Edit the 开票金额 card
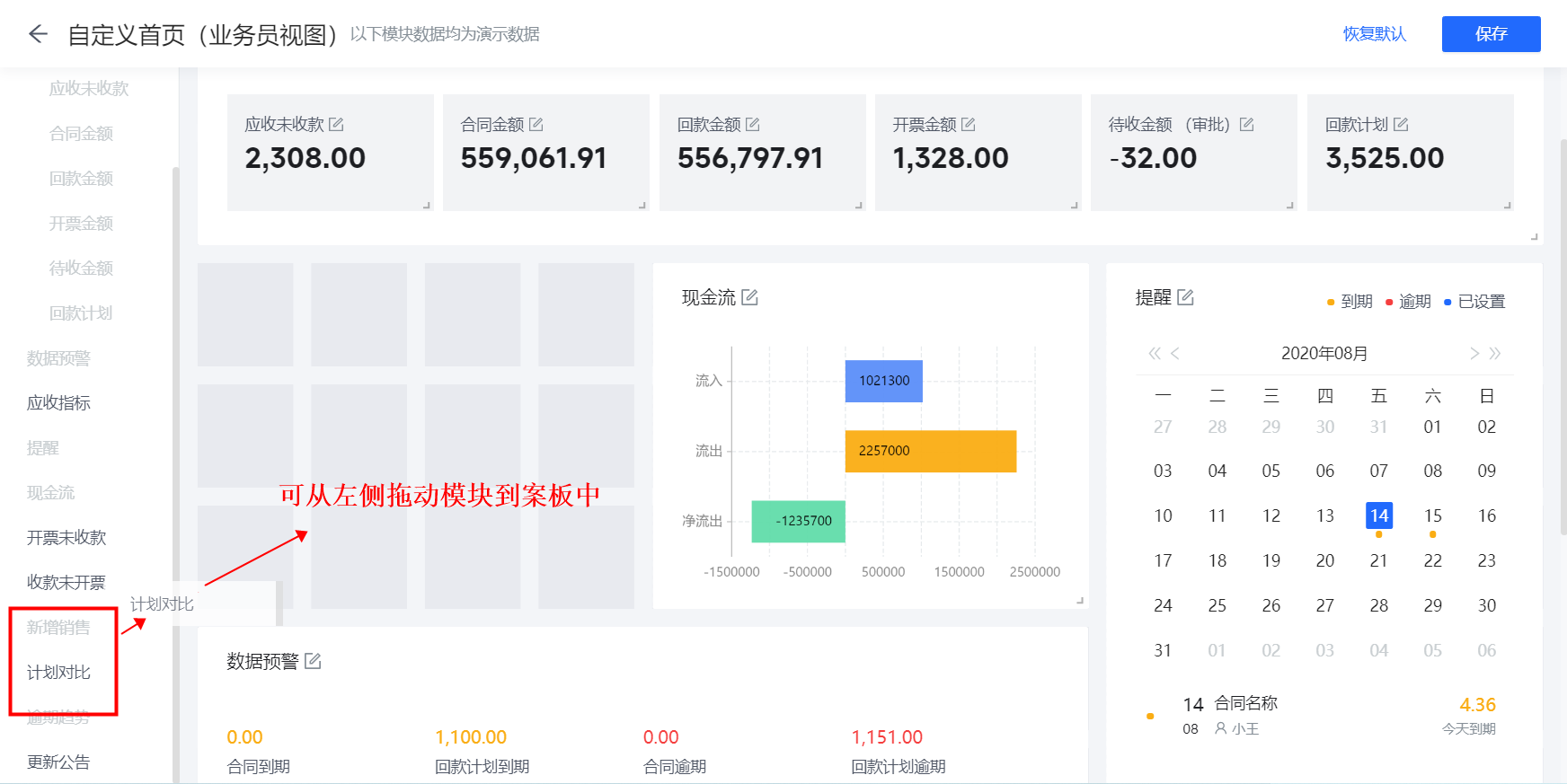This screenshot has height=784, width=1567. click(969, 124)
